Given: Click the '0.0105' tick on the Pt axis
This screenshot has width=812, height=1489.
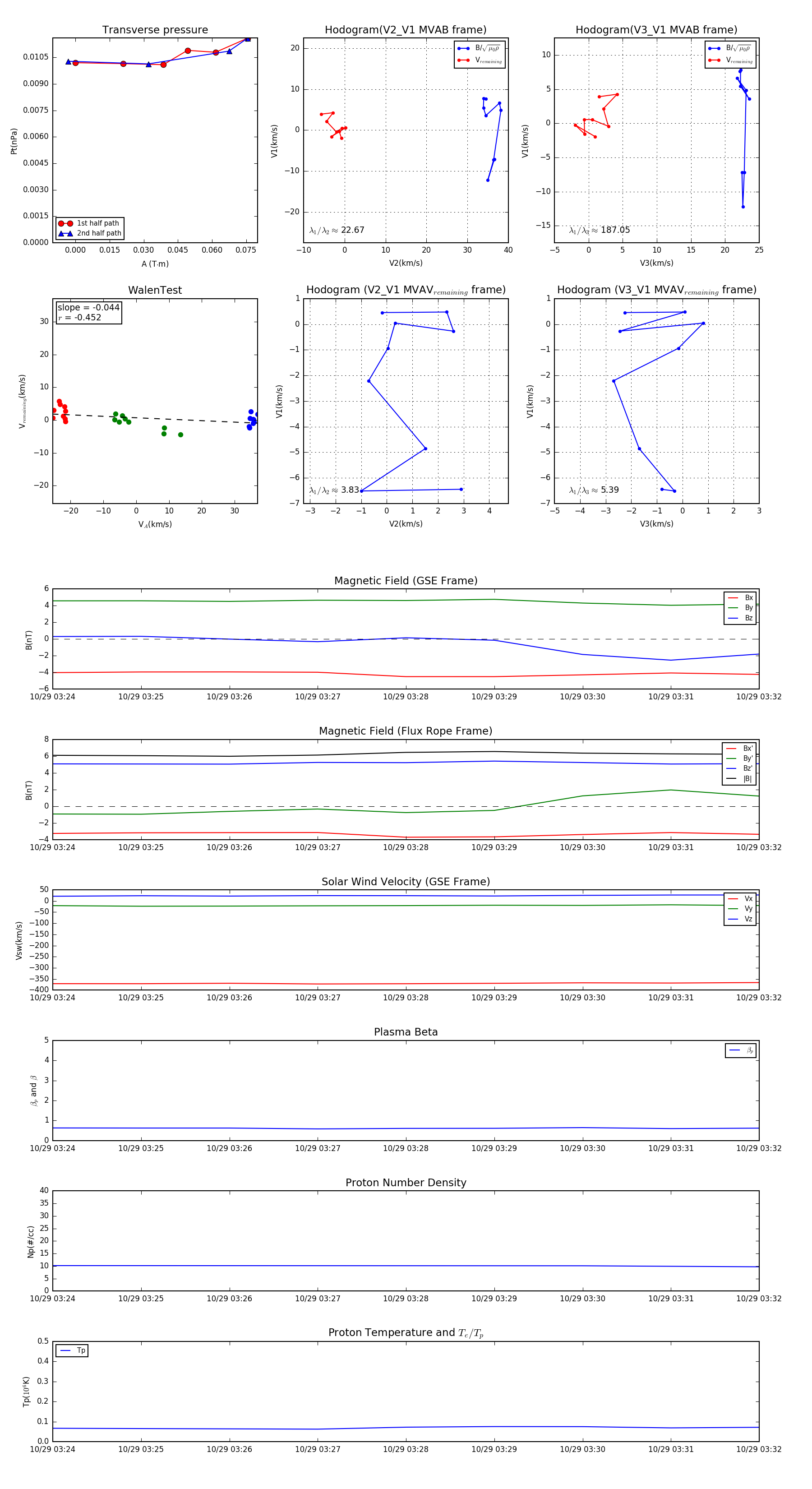Looking at the screenshot, I should [x=36, y=57].
